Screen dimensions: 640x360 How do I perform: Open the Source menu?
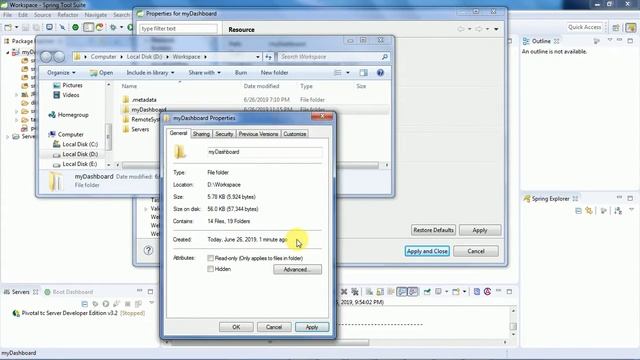pos(42,15)
